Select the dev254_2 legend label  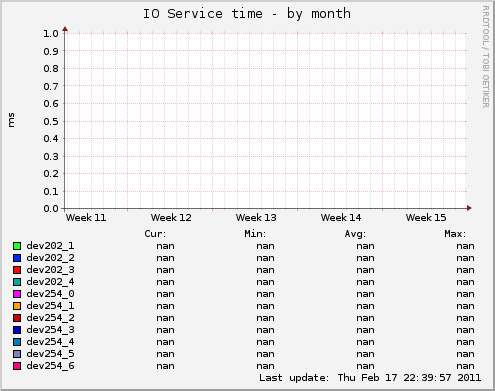(x=50, y=318)
